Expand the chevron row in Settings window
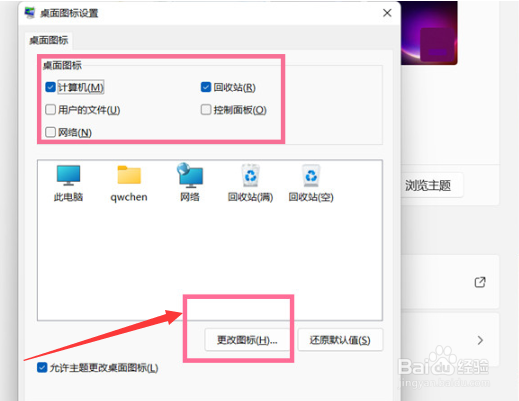Viewport: 519px width, 401px height. 480,340
